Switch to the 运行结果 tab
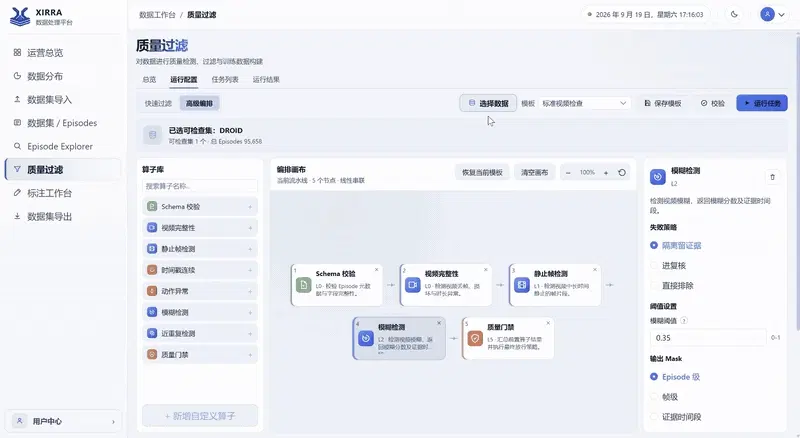 (266, 80)
